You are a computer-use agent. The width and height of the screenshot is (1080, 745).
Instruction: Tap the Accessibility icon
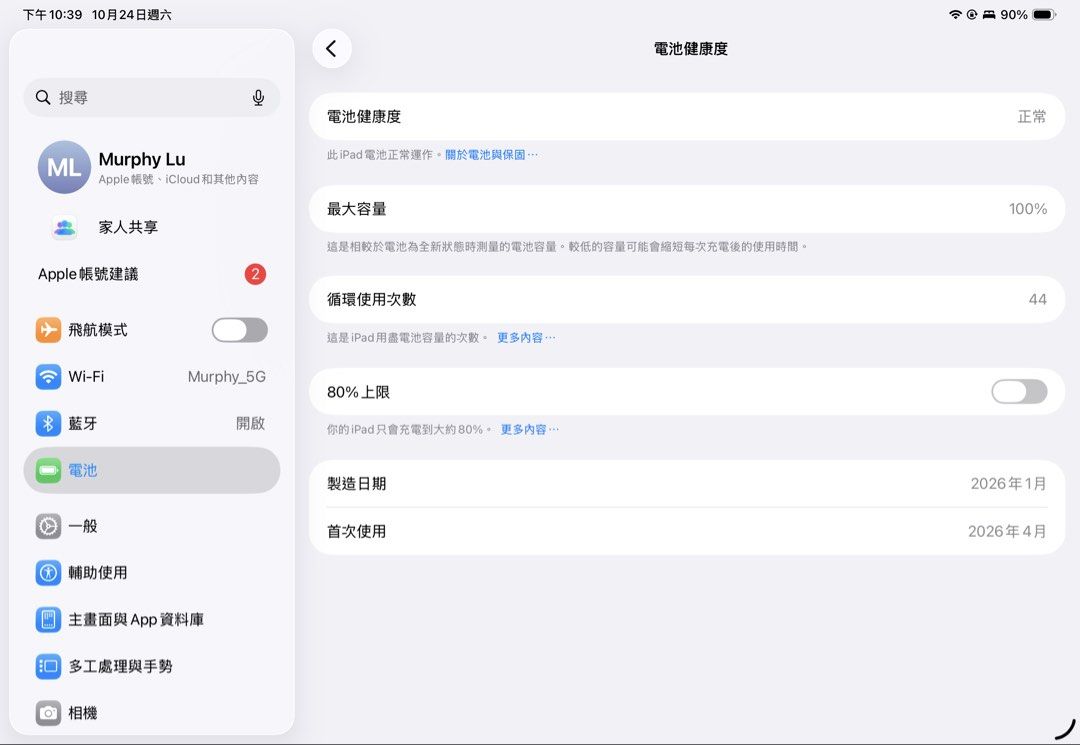coord(48,573)
